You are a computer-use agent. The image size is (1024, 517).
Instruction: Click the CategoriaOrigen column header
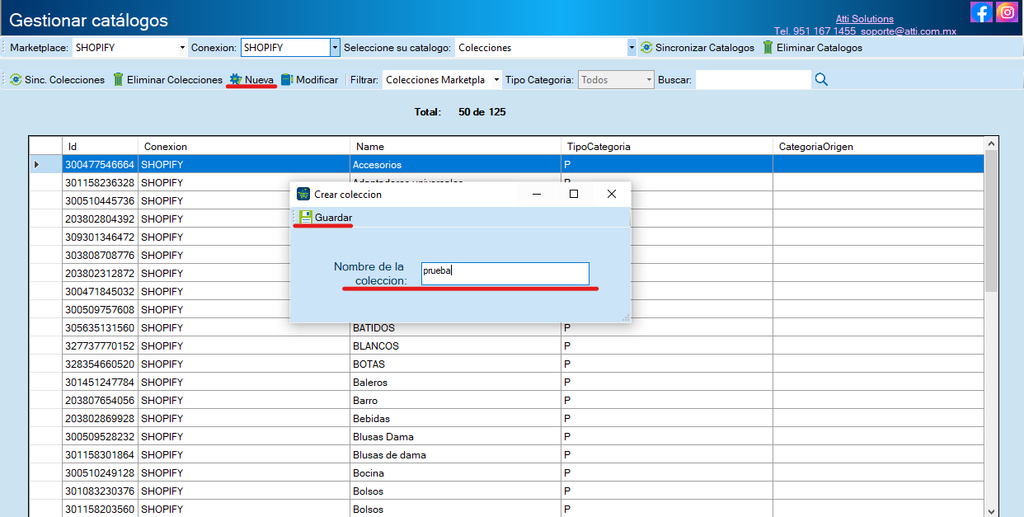pos(878,146)
